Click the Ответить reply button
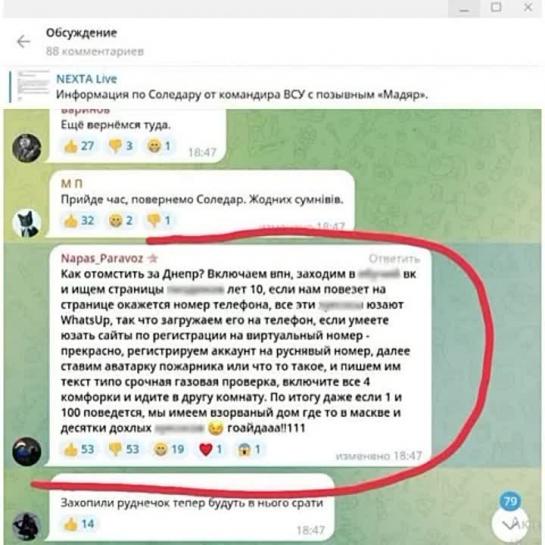Screen dimensions: 545x545 [394, 259]
